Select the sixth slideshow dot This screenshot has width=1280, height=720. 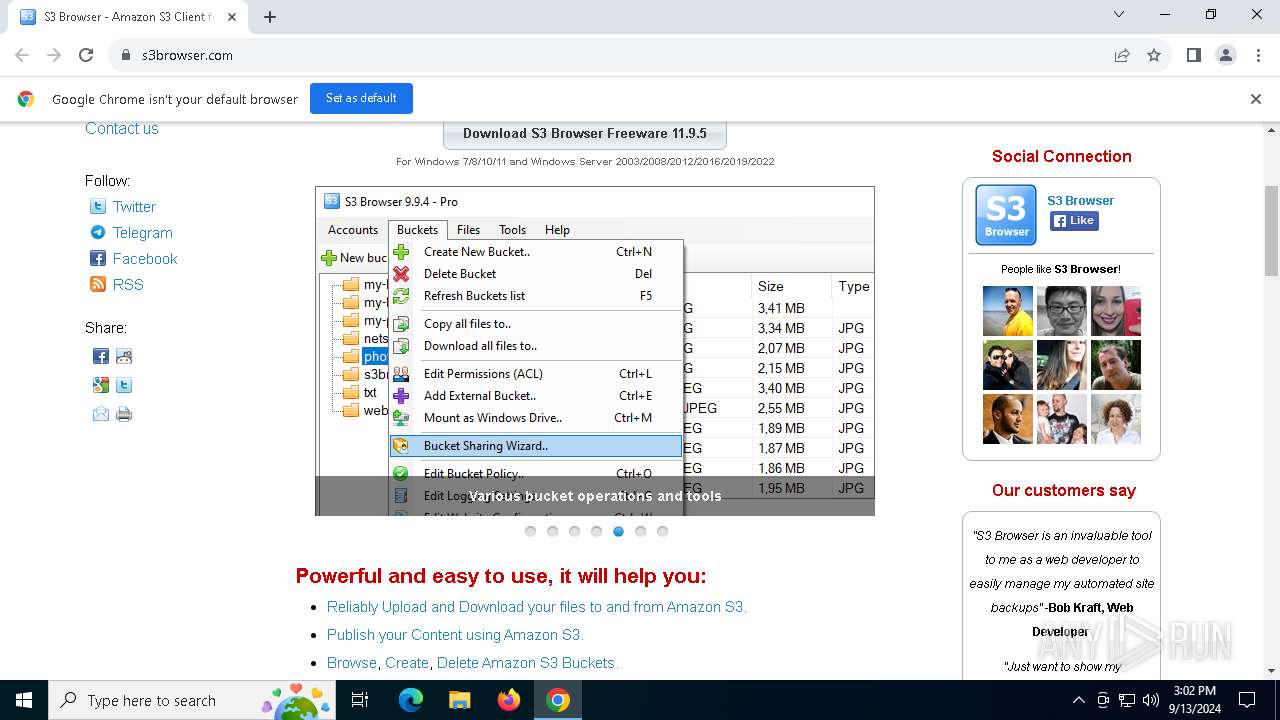[640, 531]
